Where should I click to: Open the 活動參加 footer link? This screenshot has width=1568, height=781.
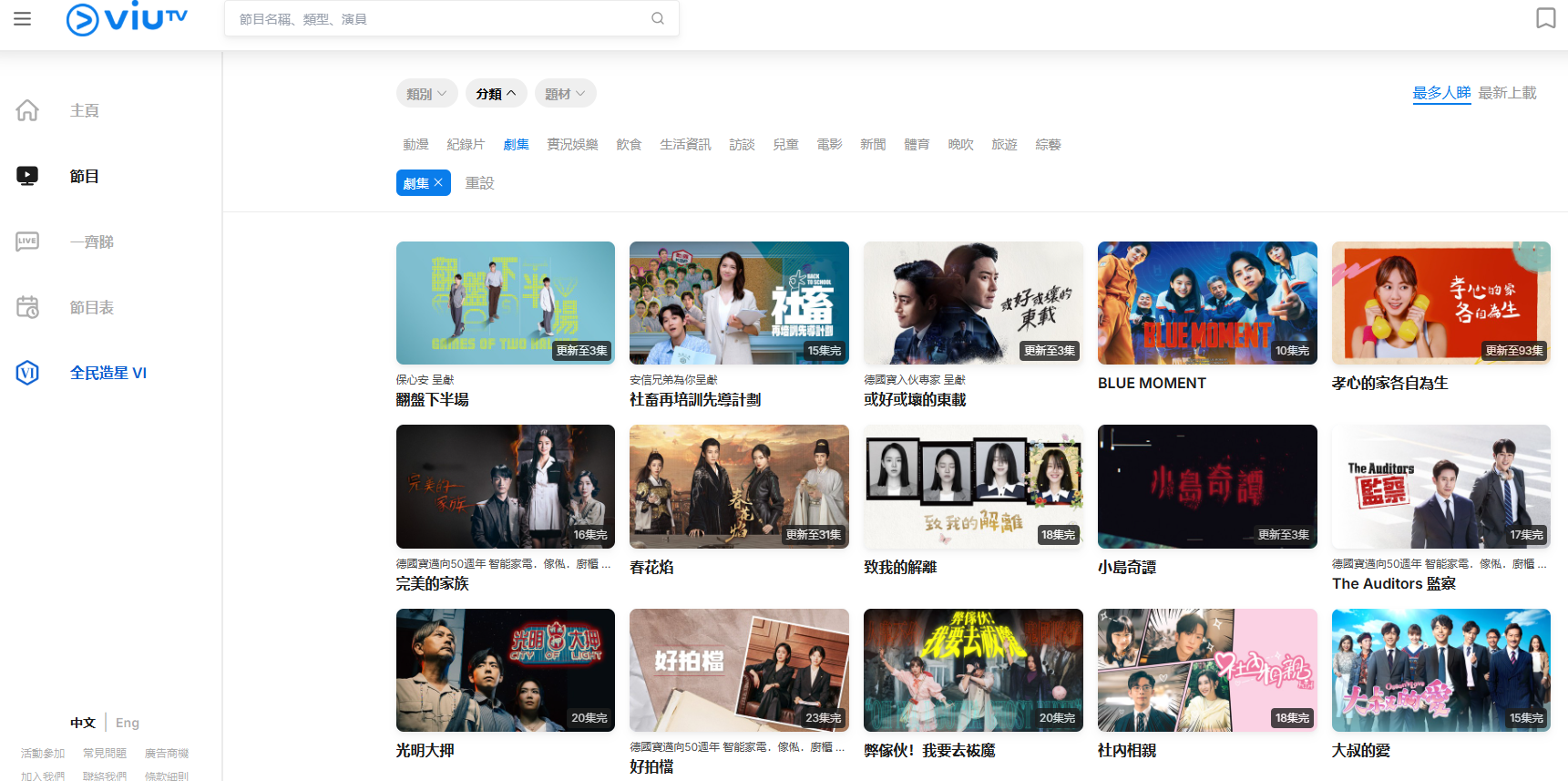[43, 754]
